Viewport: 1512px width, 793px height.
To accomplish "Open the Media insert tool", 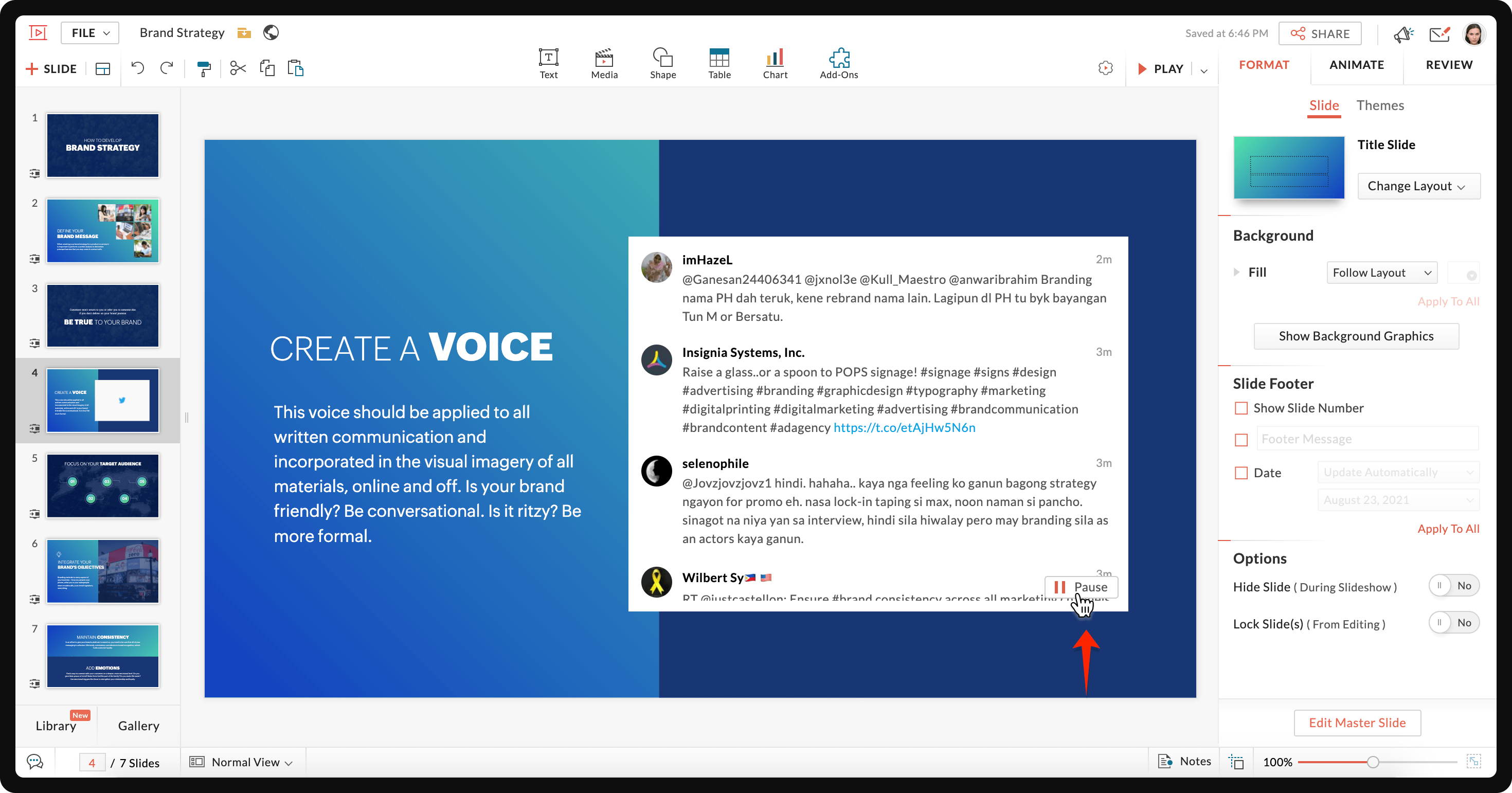I will point(604,63).
